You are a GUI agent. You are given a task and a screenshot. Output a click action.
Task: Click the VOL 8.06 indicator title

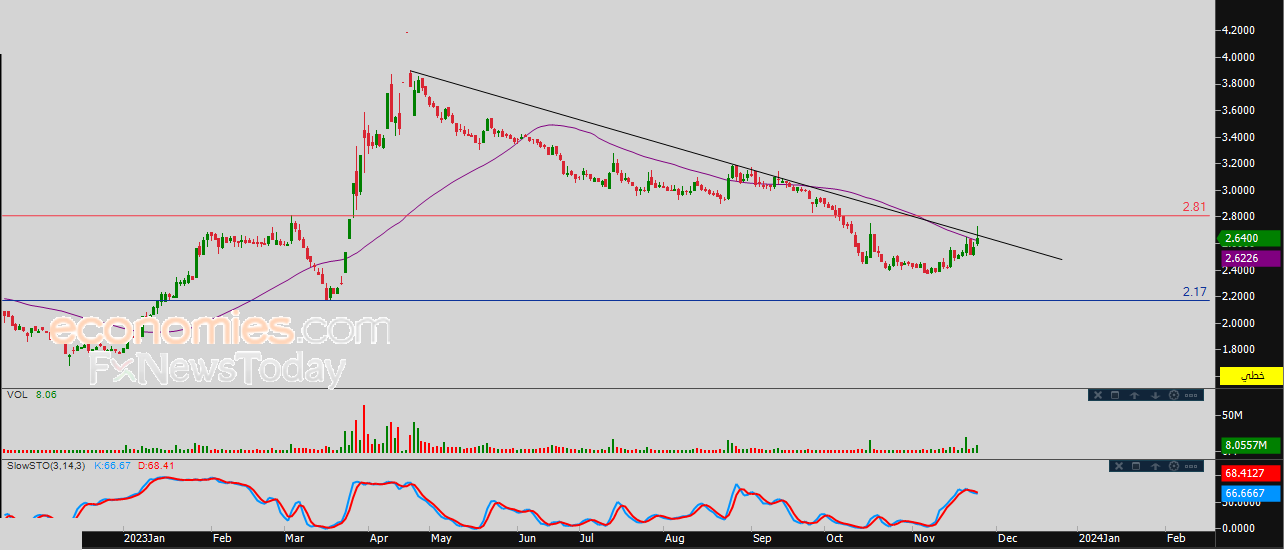coord(30,395)
